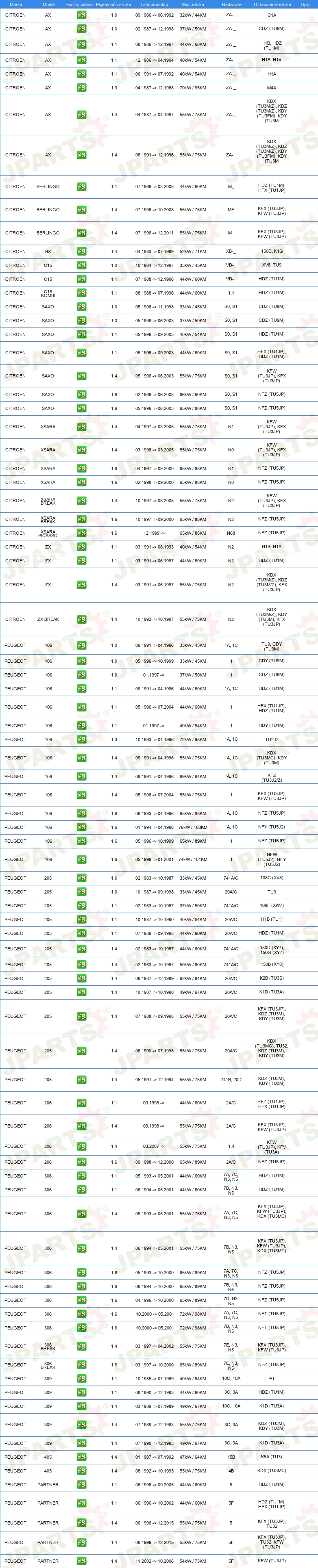The width and height of the screenshot is (318, 1568).
Task: Click the Model column header
Action: click(48, 4)
